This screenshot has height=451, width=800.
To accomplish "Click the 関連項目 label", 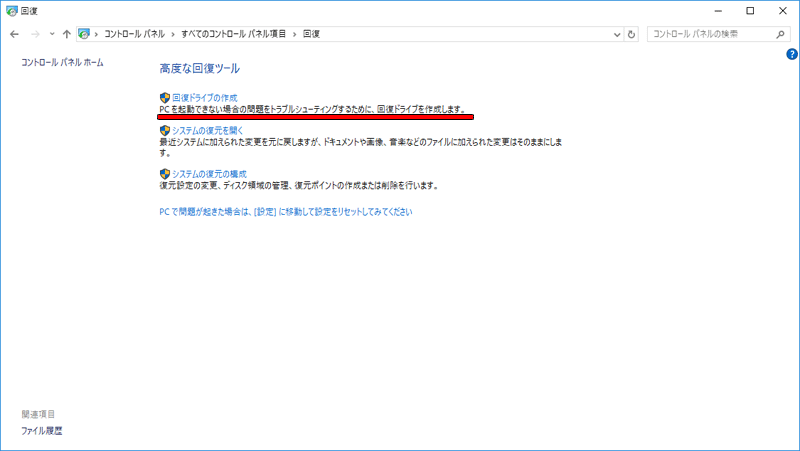I will coord(38,414).
